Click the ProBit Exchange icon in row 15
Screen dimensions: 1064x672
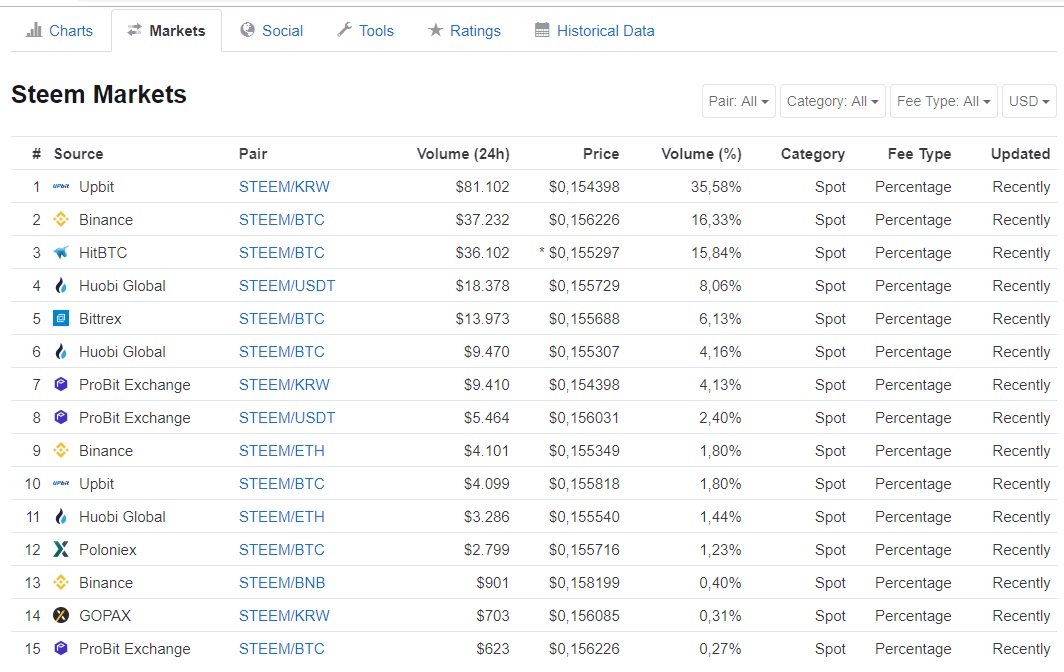[61, 648]
